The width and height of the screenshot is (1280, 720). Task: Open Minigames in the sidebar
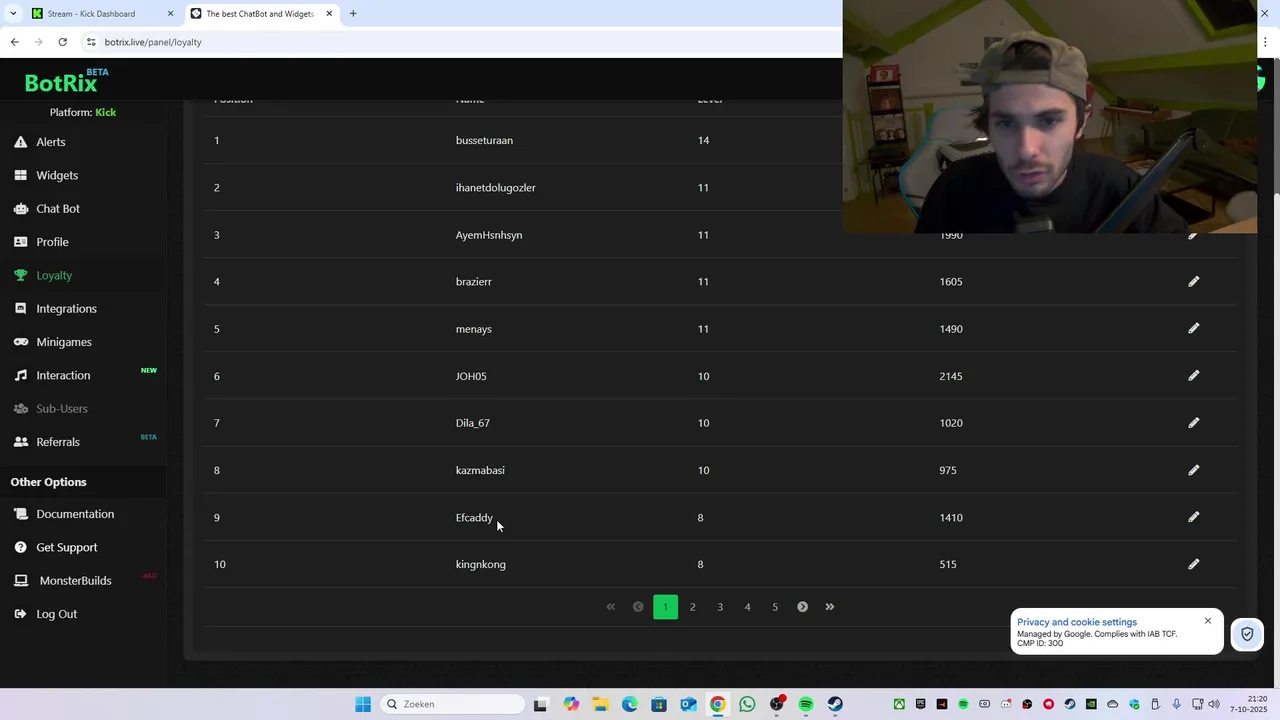point(64,342)
